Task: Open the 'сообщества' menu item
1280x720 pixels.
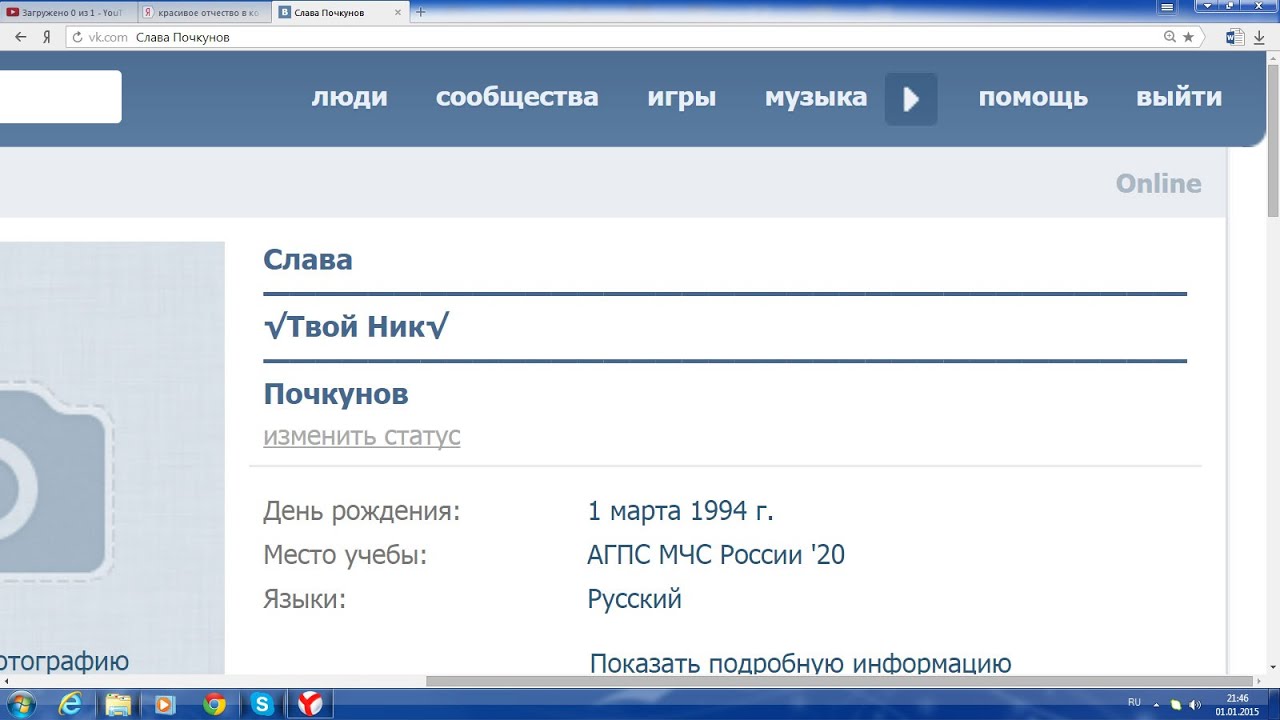Action: pos(517,97)
